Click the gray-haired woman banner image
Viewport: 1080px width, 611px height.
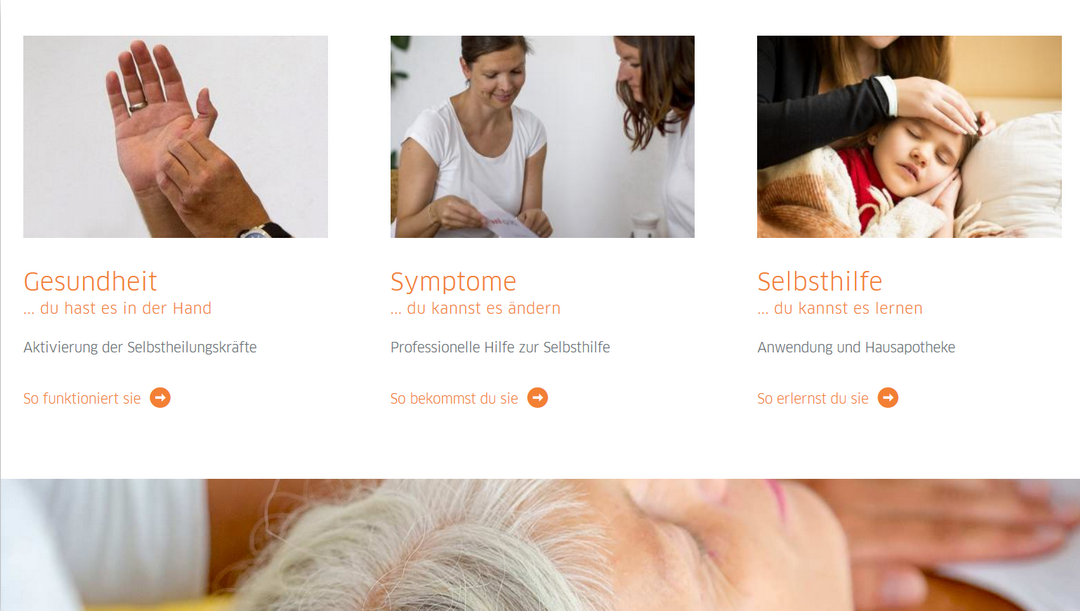(x=540, y=545)
